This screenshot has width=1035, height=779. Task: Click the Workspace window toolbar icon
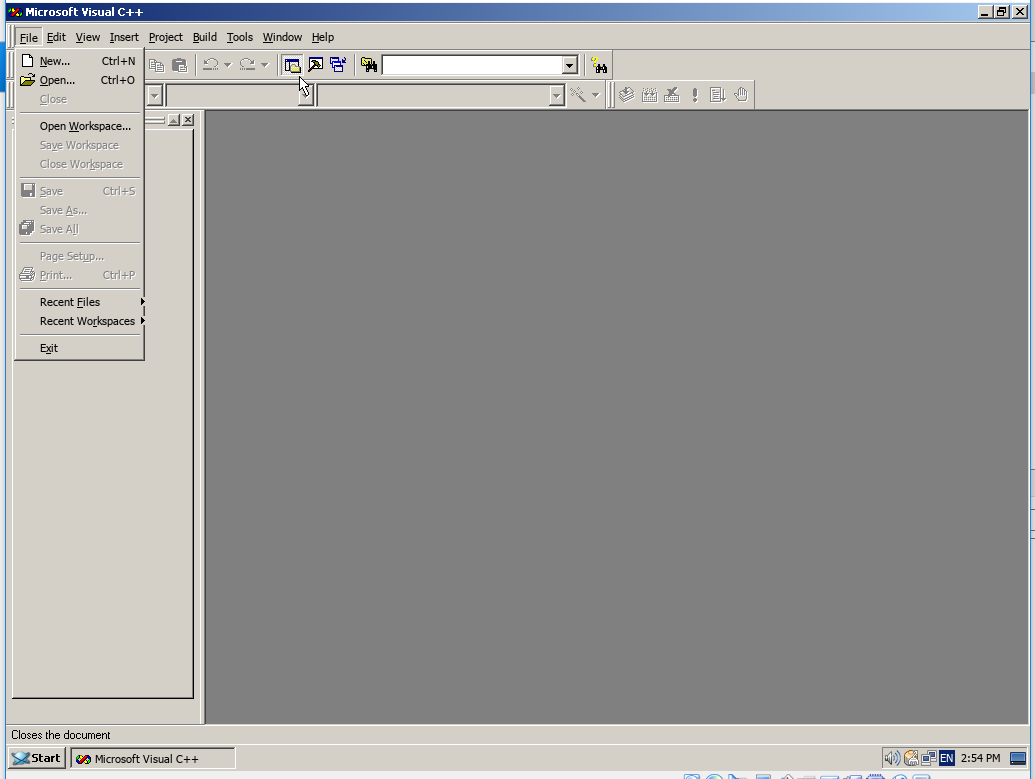pos(292,65)
